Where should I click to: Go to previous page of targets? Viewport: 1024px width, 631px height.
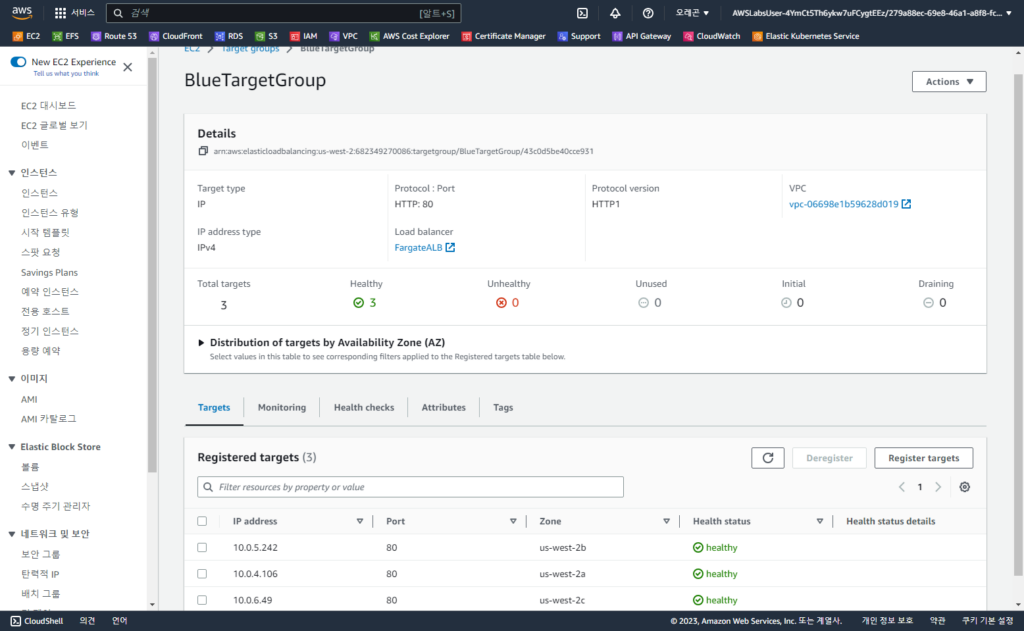click(902, 487)
